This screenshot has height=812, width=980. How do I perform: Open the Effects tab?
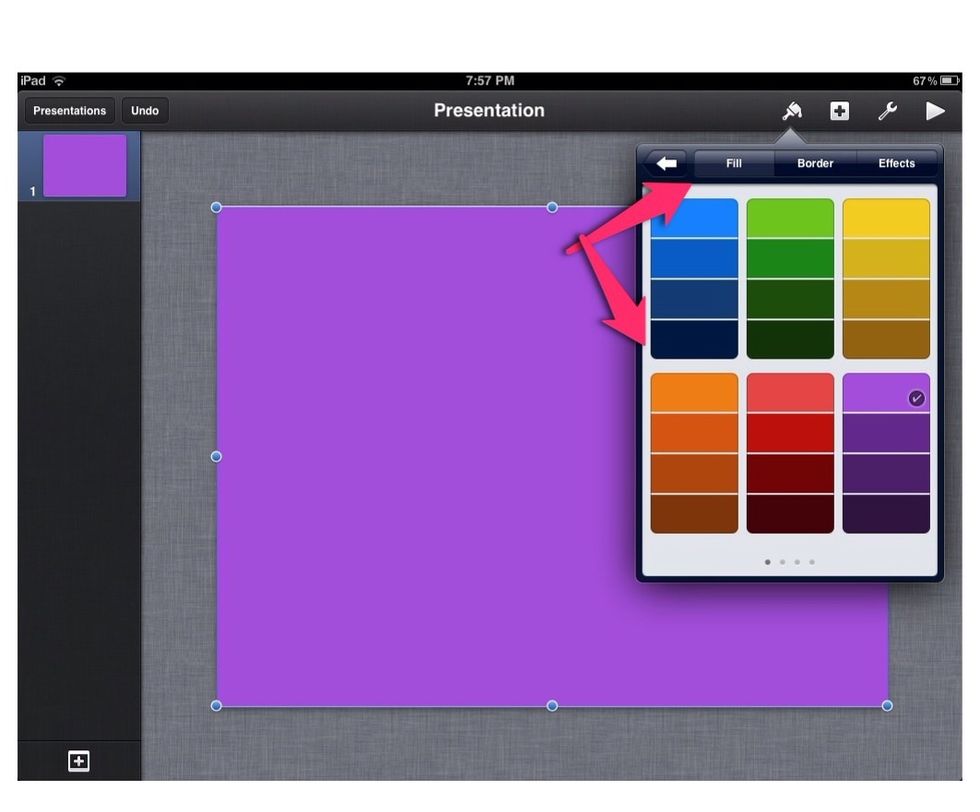click(x=896, y=163)
